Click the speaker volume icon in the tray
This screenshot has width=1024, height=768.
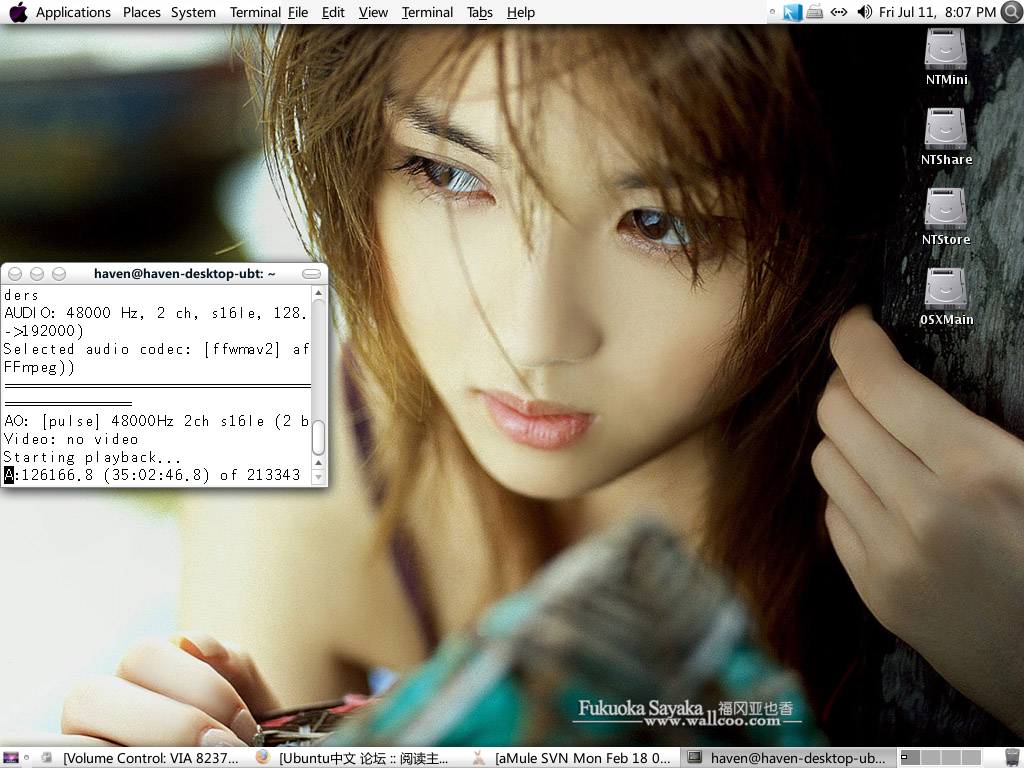point(864,12)
